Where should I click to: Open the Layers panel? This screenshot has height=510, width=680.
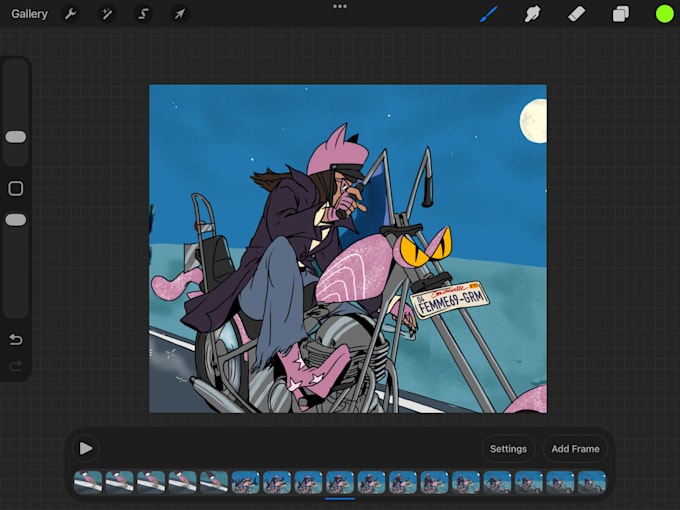(x=621, y=14)
